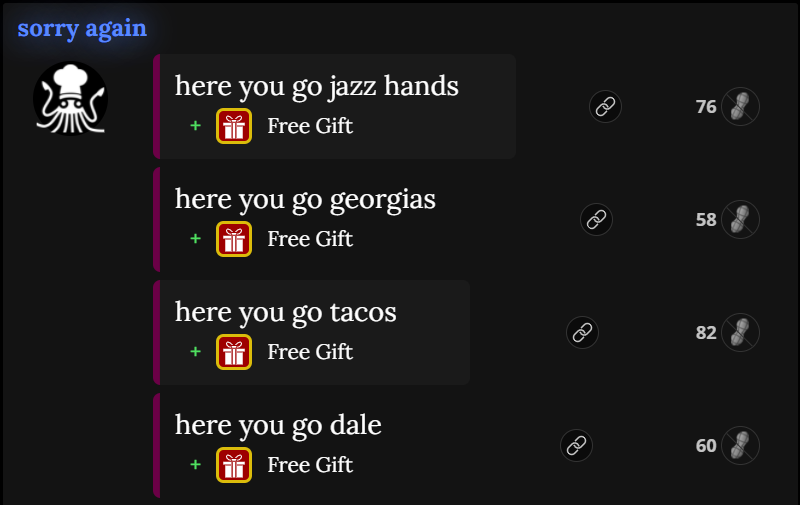Click the peanut icon beside 60

click(740, 445)
